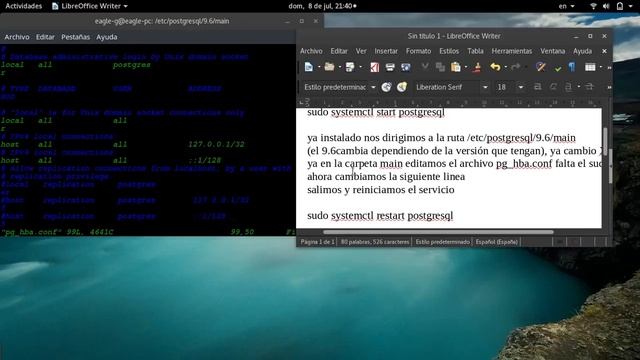Click the 'Página 1 de 1' status bar field
This screenshot has width=640, height=360.
pyautogui.click(x=317, y=242)
